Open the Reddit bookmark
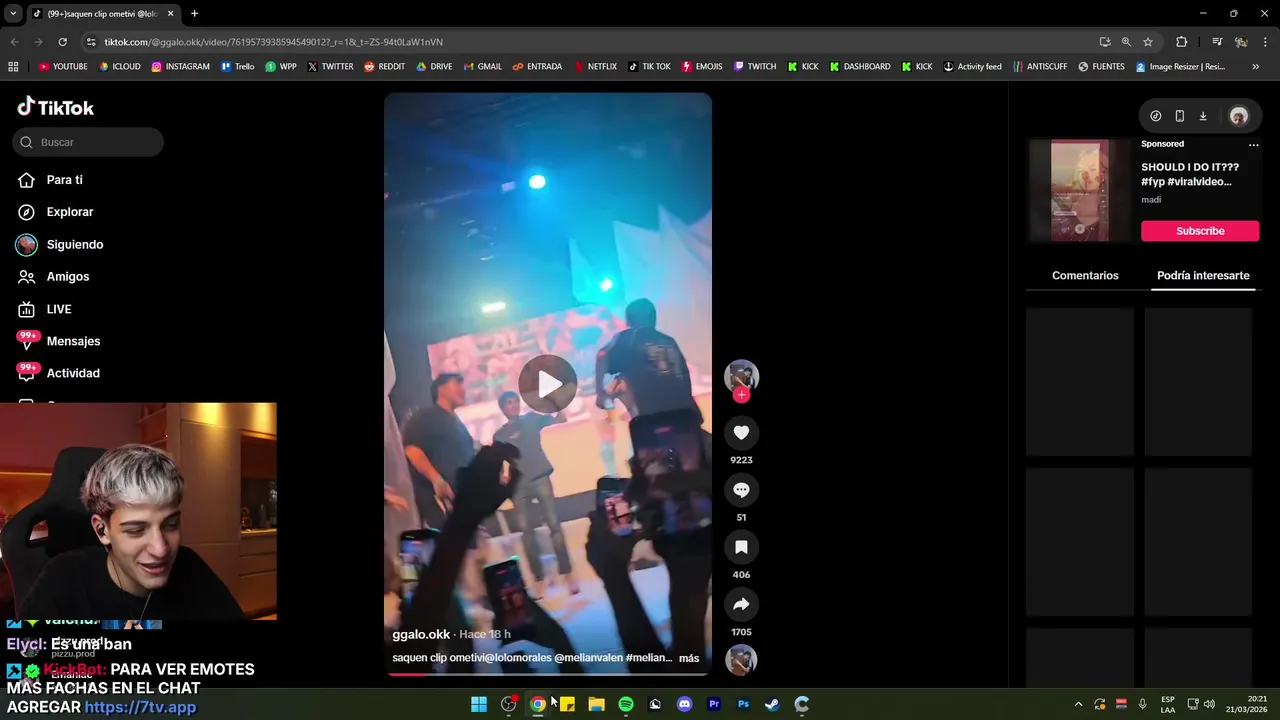The height and width of the screenshot is (720, 1280). coord(384,67)
